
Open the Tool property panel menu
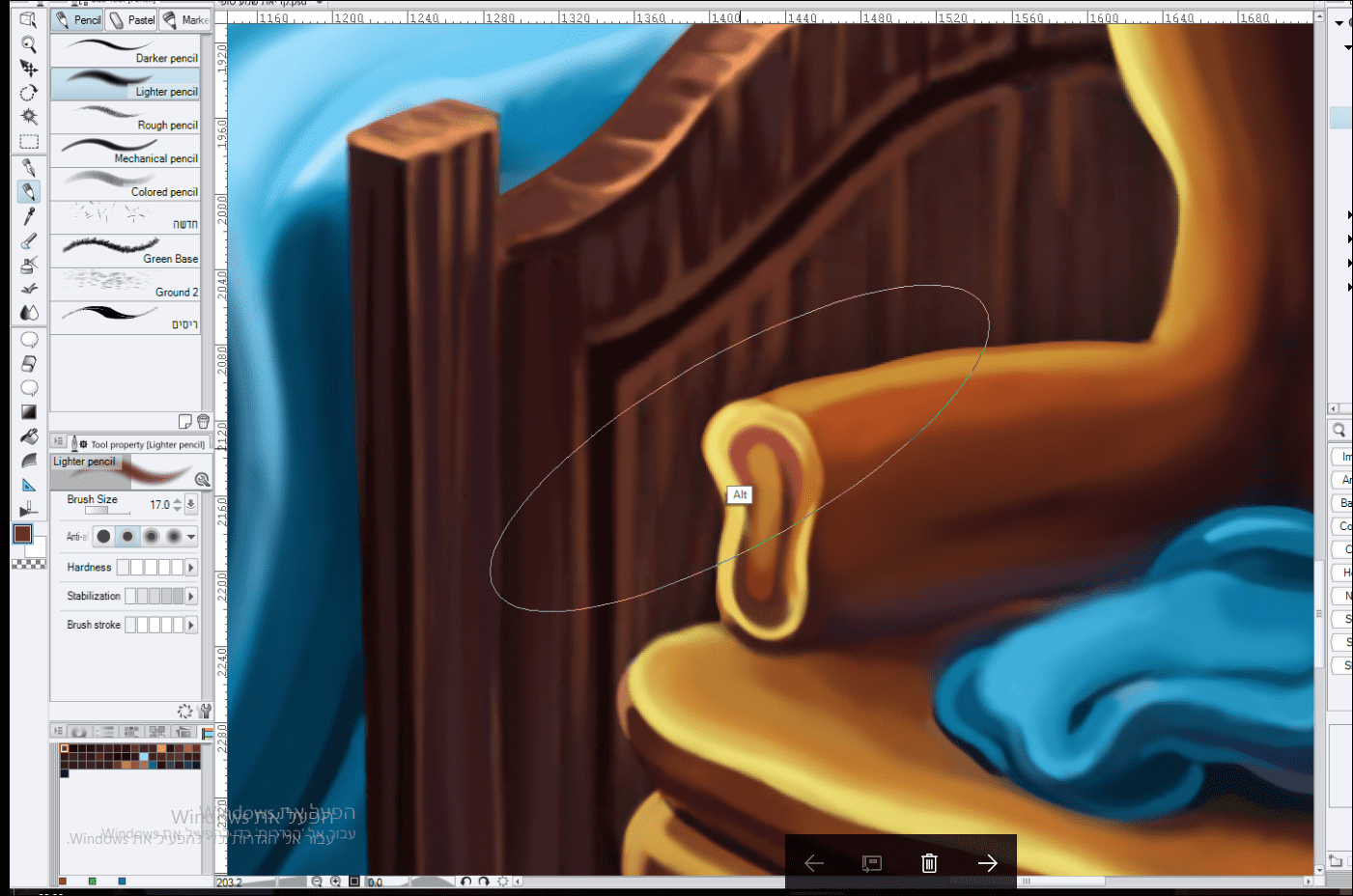[x=58, y=442]
